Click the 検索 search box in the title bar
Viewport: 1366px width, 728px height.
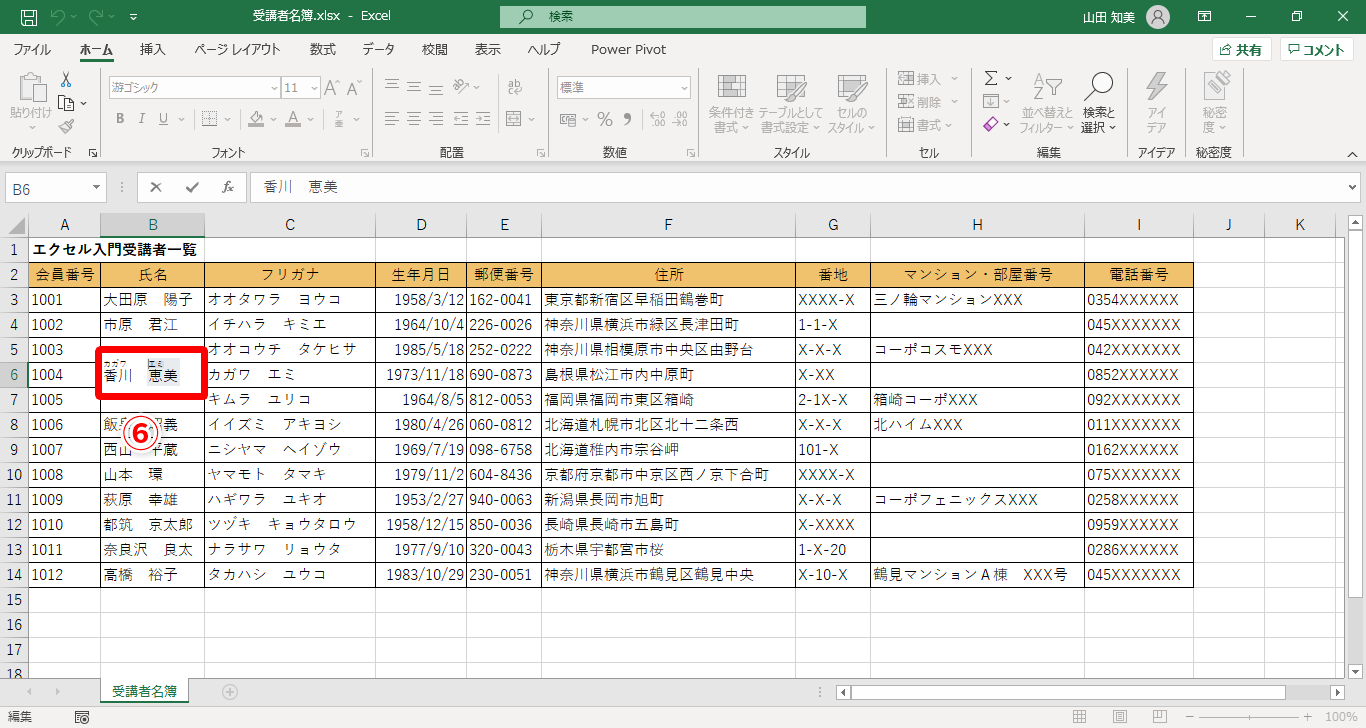683,17
